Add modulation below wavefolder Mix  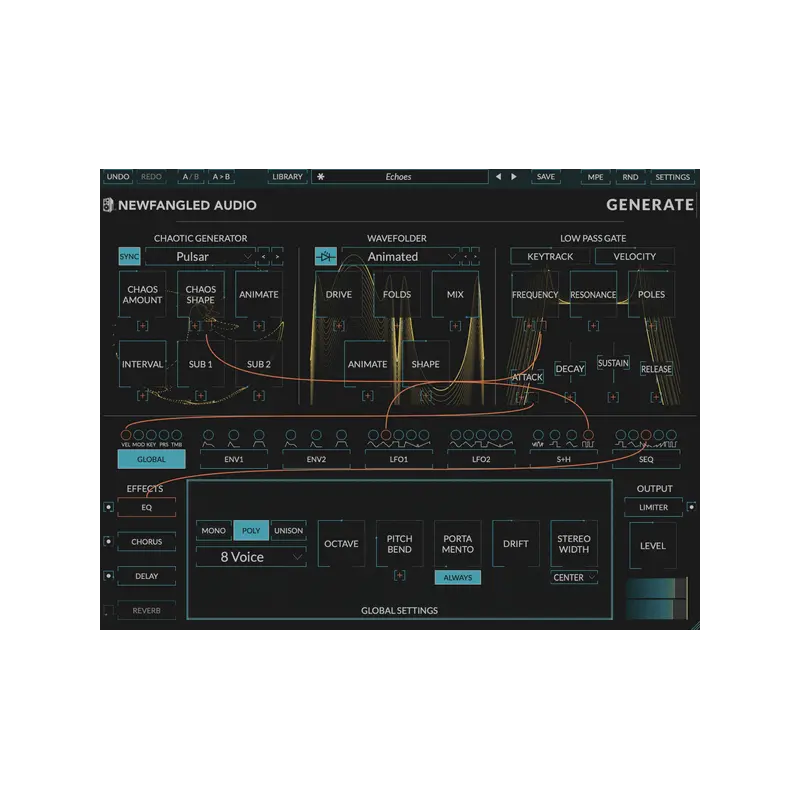455,326
